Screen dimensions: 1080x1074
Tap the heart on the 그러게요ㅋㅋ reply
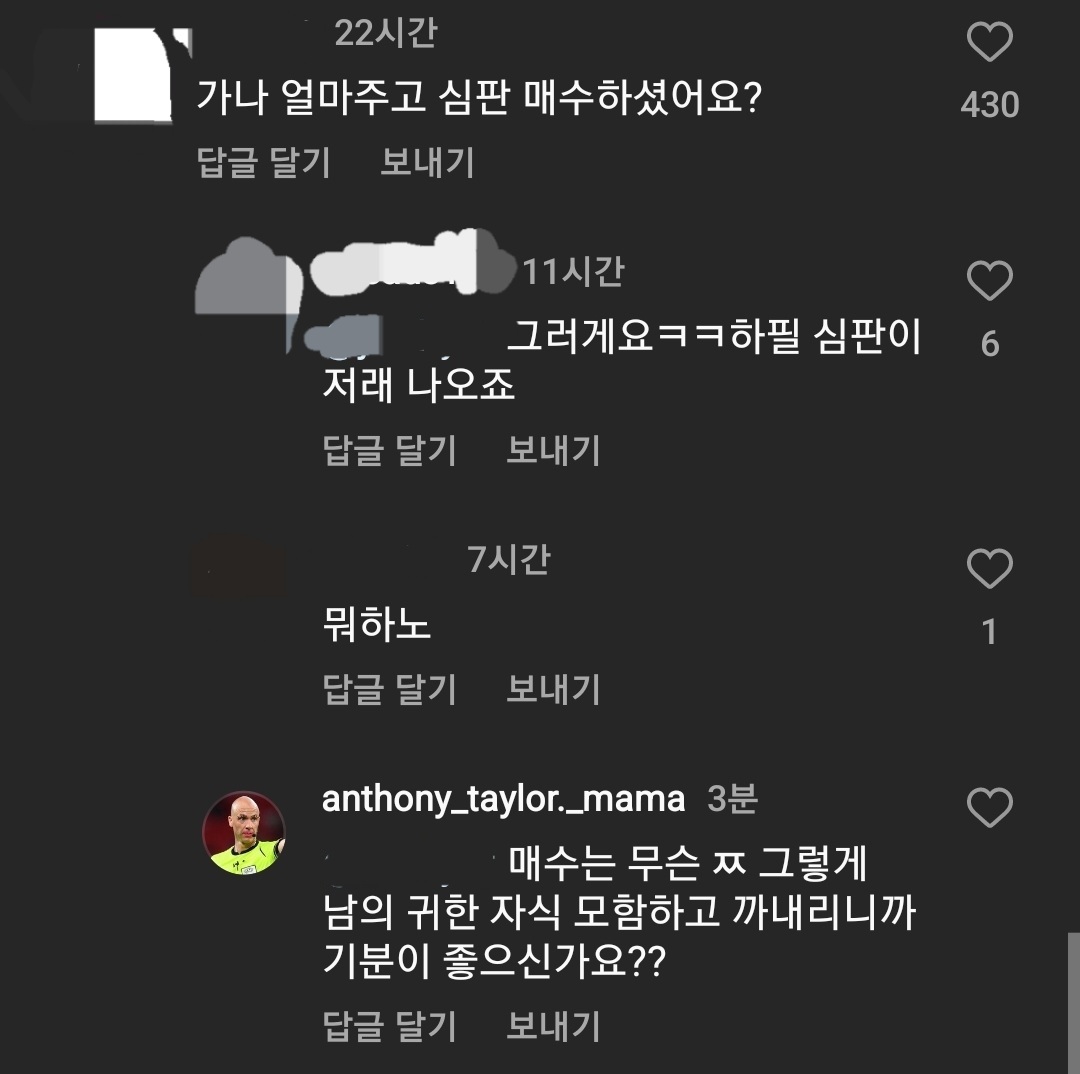989,282
